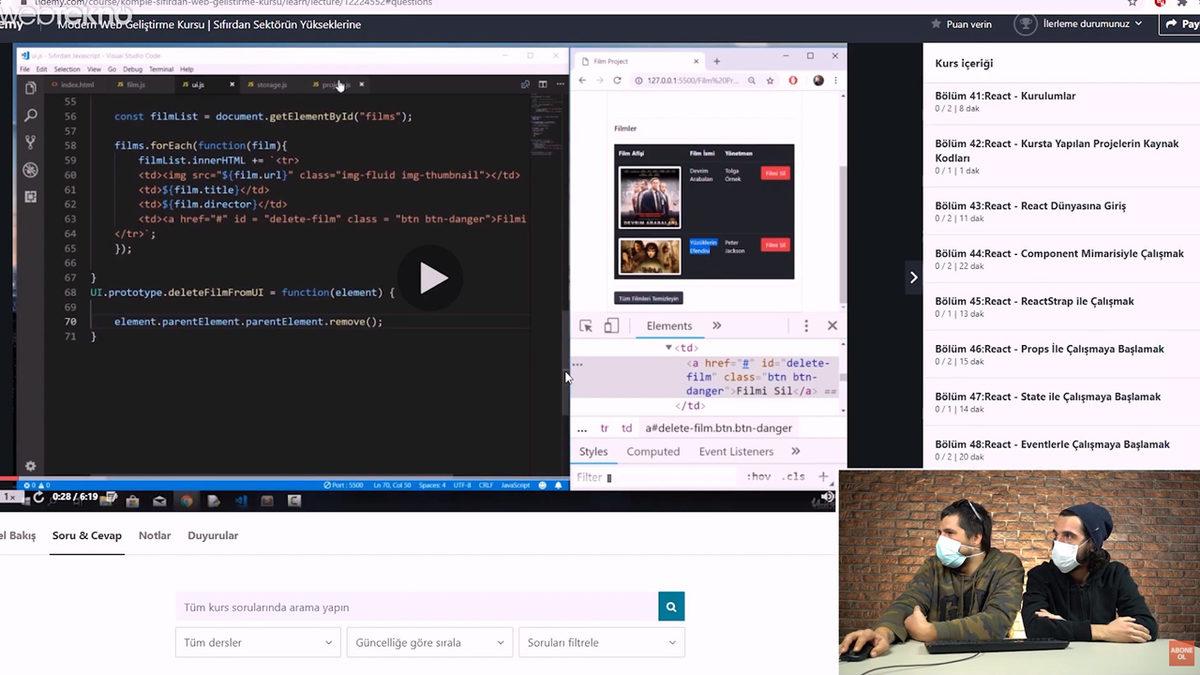Click the 'Puan verin' rating button

962,24
